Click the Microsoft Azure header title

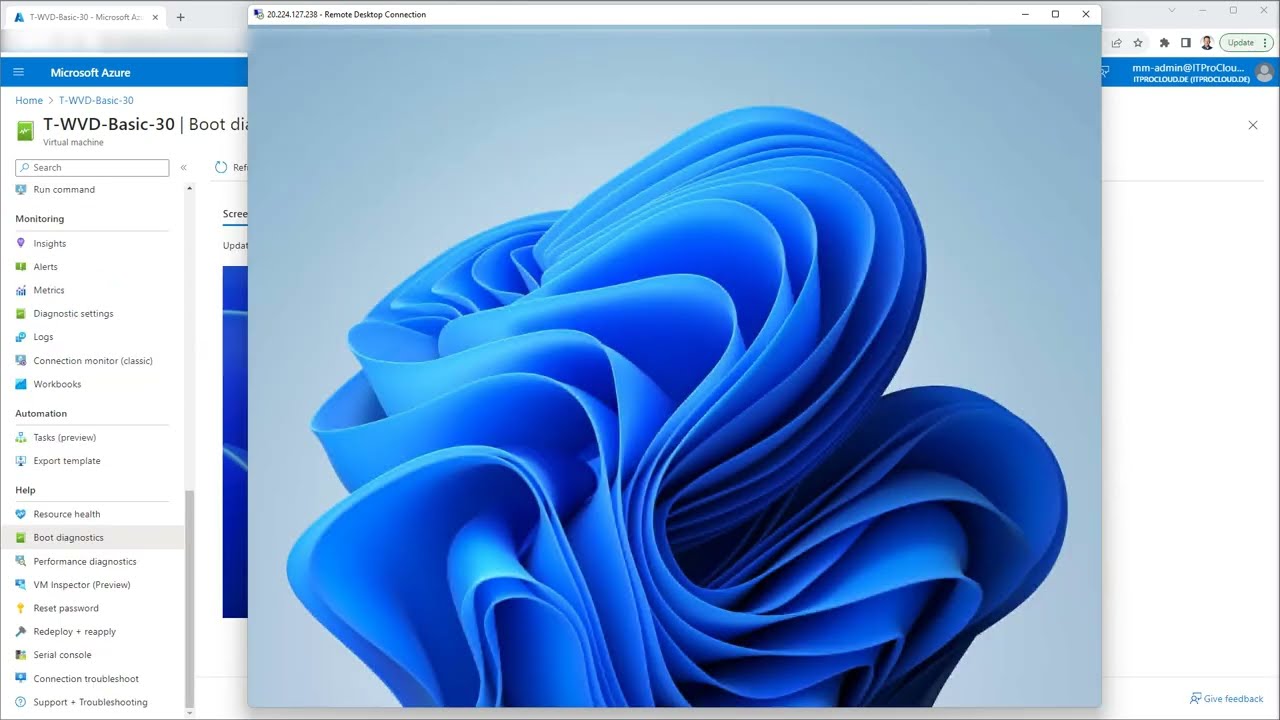coord(90,72)
